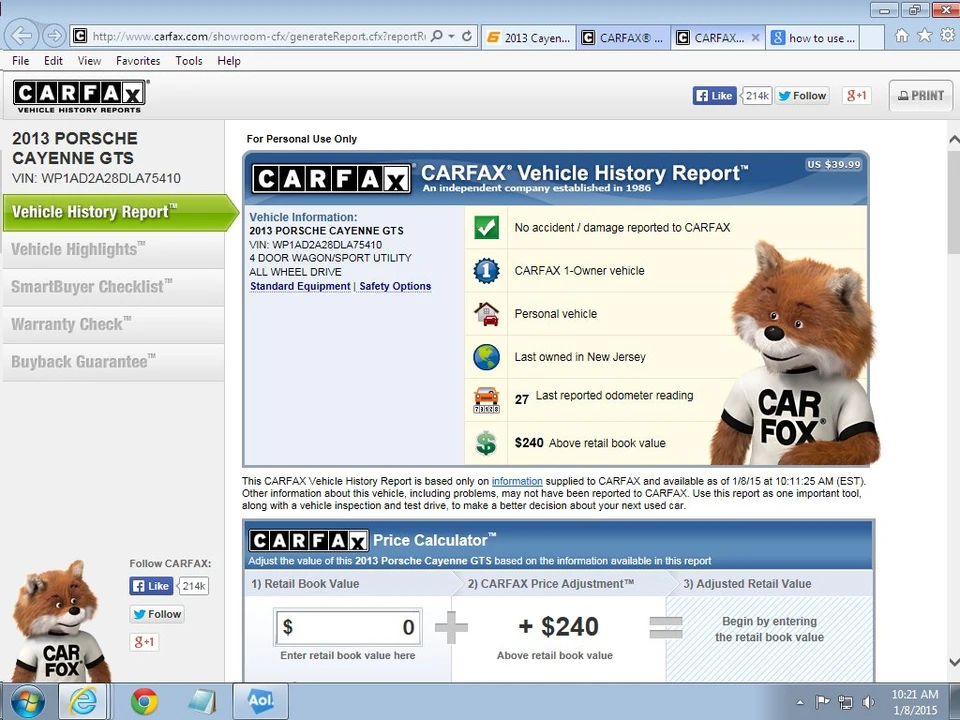Click the '27' odometer reading value

point(522,399)
